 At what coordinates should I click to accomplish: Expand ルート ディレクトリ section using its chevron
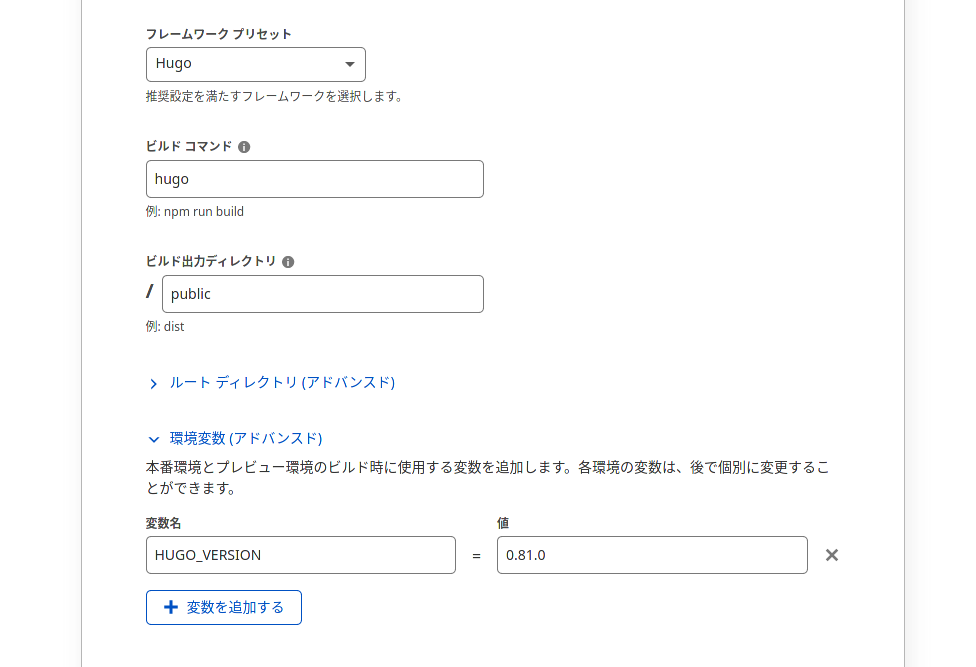[154, 384]
